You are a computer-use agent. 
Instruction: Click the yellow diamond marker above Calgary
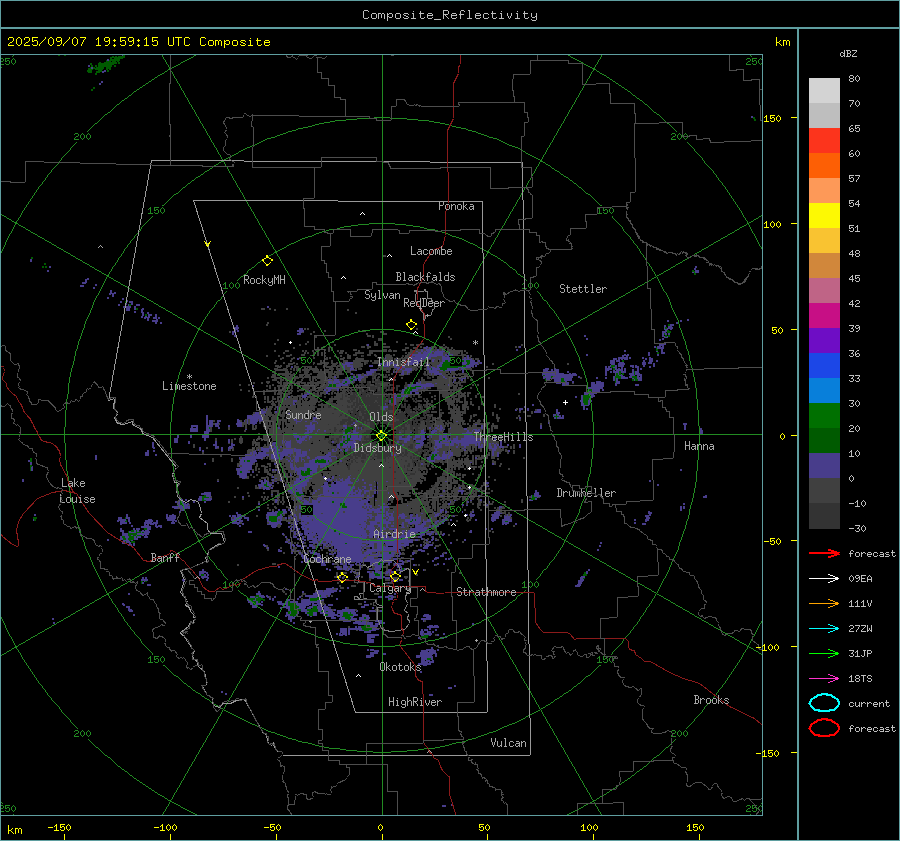tap(395, 576)
